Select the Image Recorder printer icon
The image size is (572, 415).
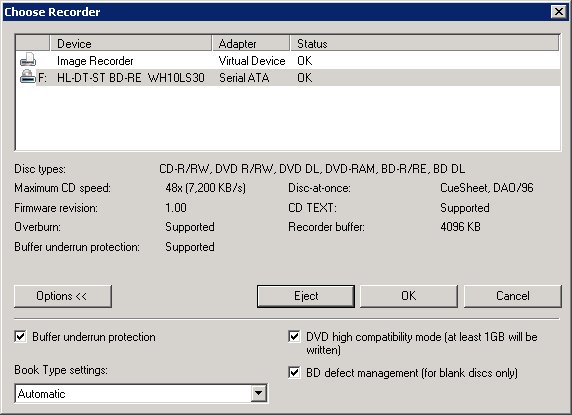coord(28,60)
